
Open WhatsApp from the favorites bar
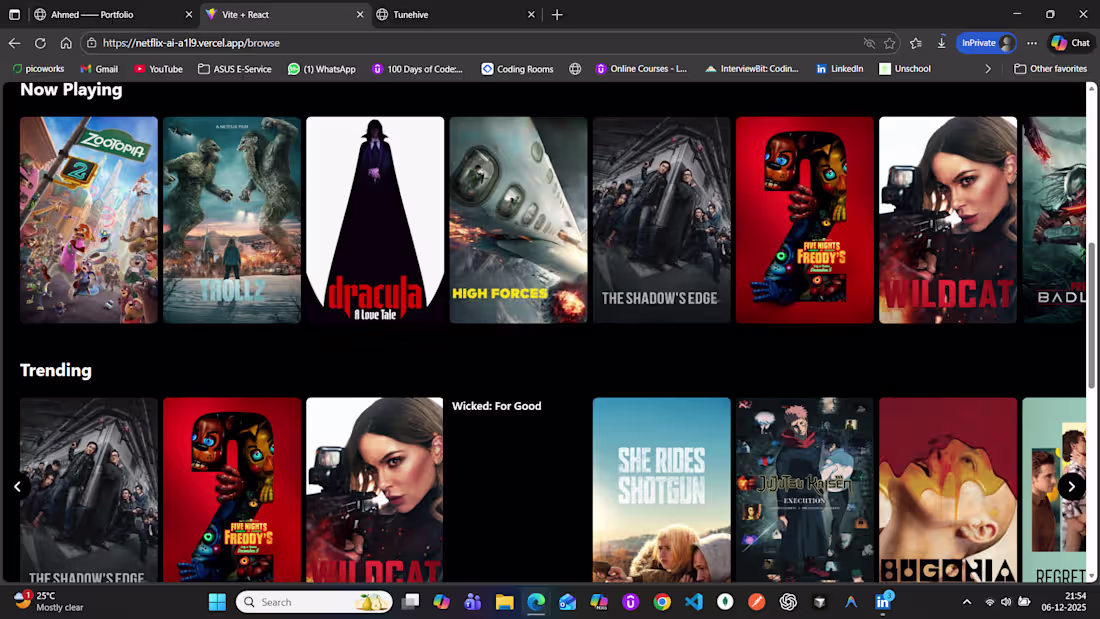coord(322,68)
